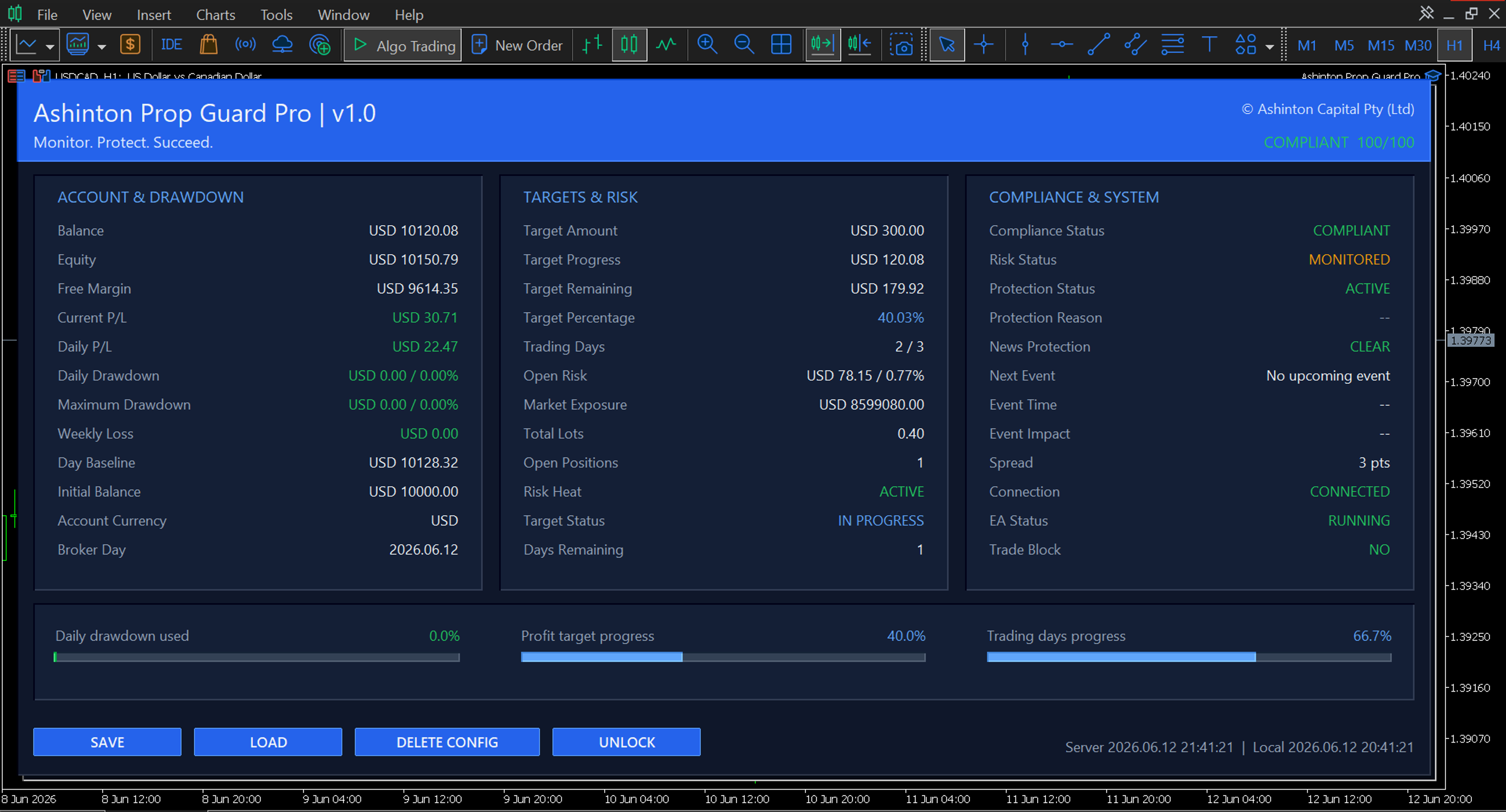Click the 1.39773 current price label
Screen dimensions: 1506x812
click(x=1471, y=340)
